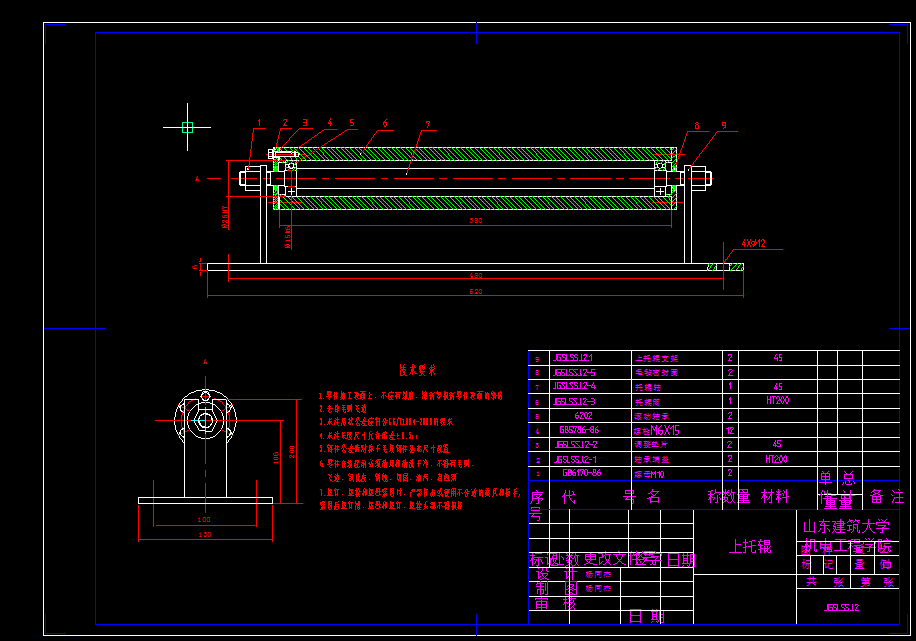Viewport: 916px width, 641px height.
Task: Click balloon number 9 on the assembly view
Action: [x=724, y=125]
